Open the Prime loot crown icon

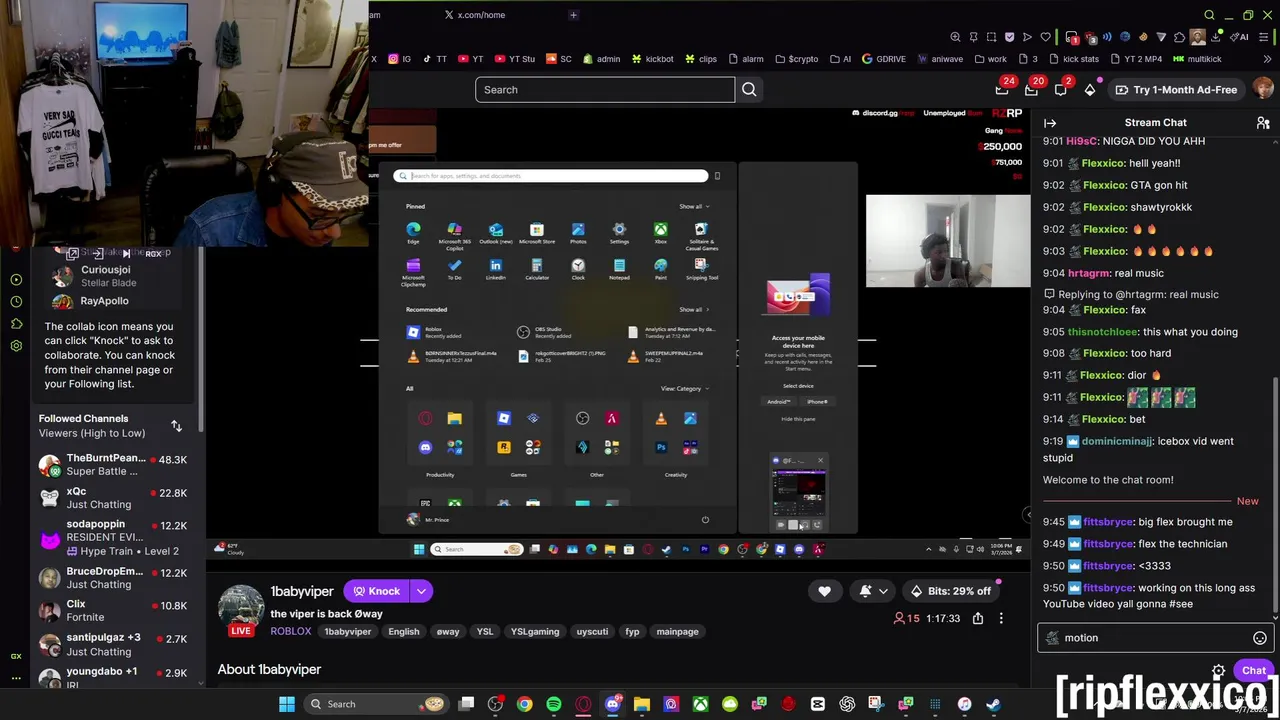pos(1002,90)
